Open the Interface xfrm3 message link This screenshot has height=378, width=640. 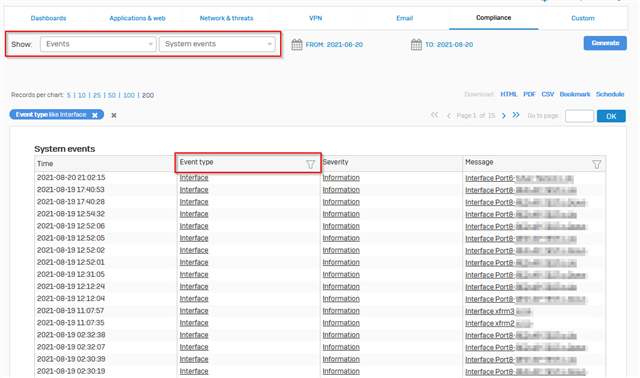coord(490,311)
